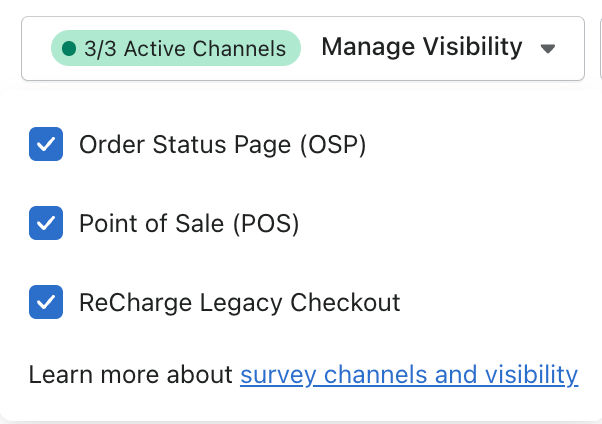The image size is (602, 424).
Task: Select the Order Status Page (OSP) label
Action: (x=222, y=145)
